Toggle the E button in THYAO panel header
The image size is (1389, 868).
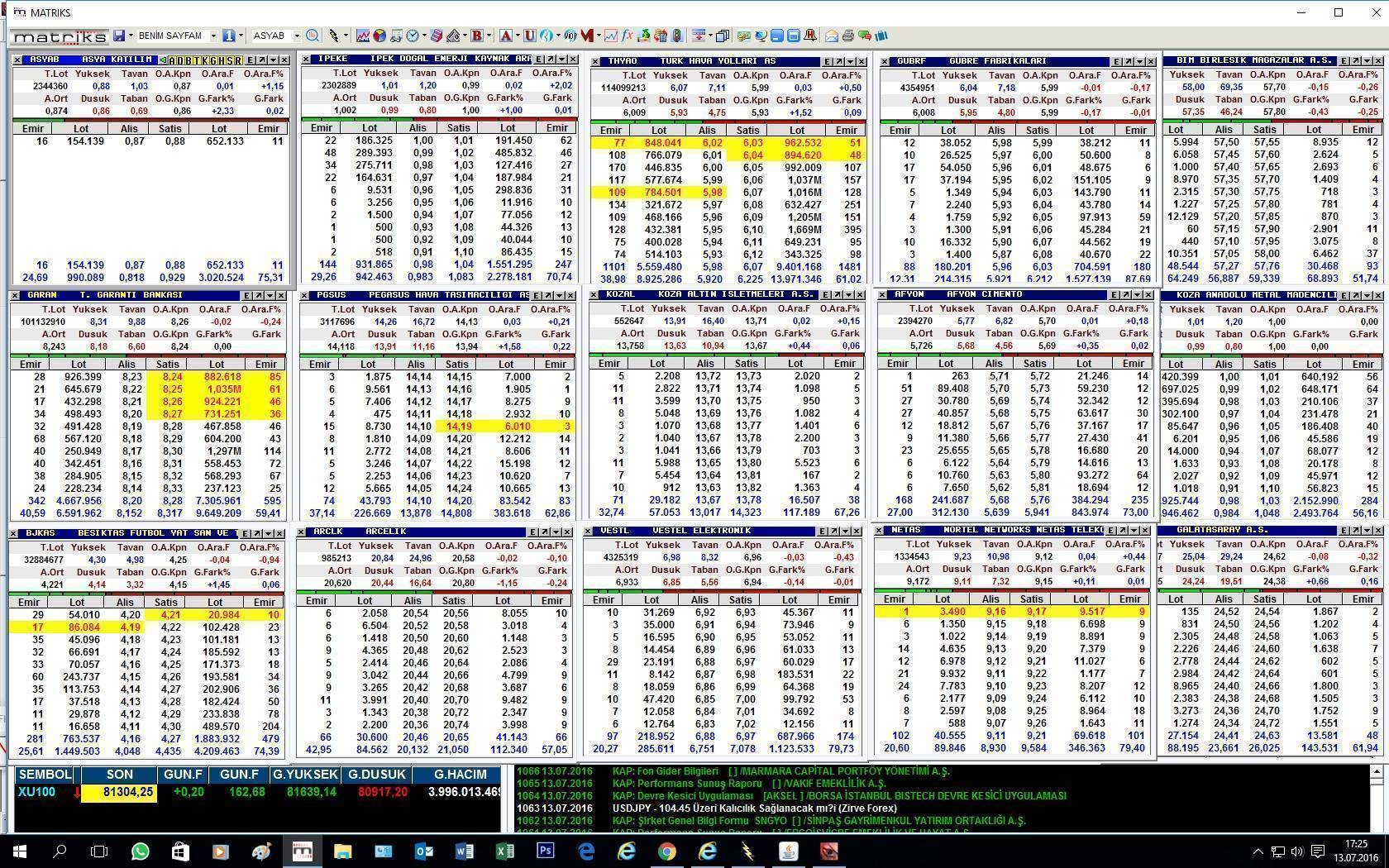point(827,61)
